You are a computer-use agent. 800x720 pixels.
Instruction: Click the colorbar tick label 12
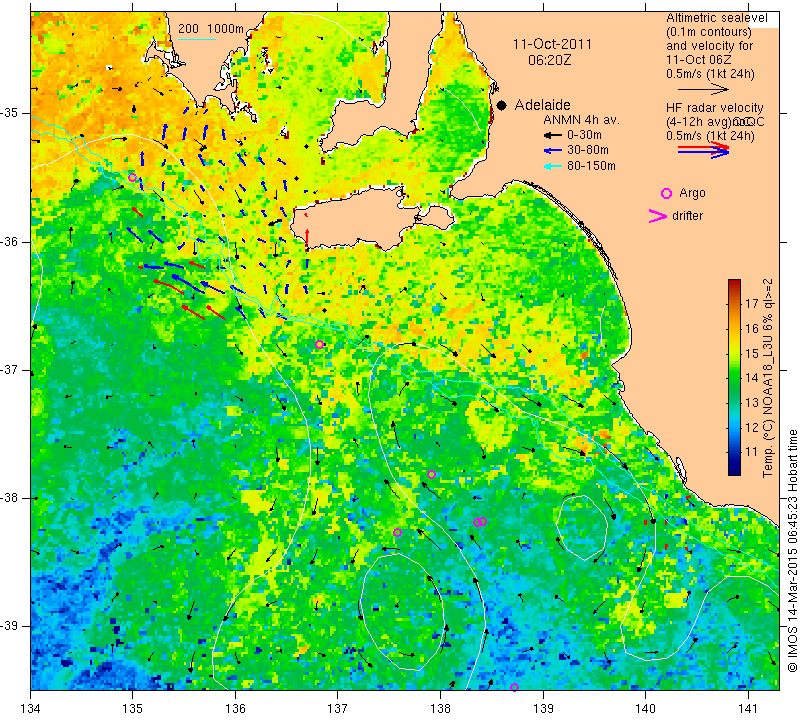pos(752,427)
